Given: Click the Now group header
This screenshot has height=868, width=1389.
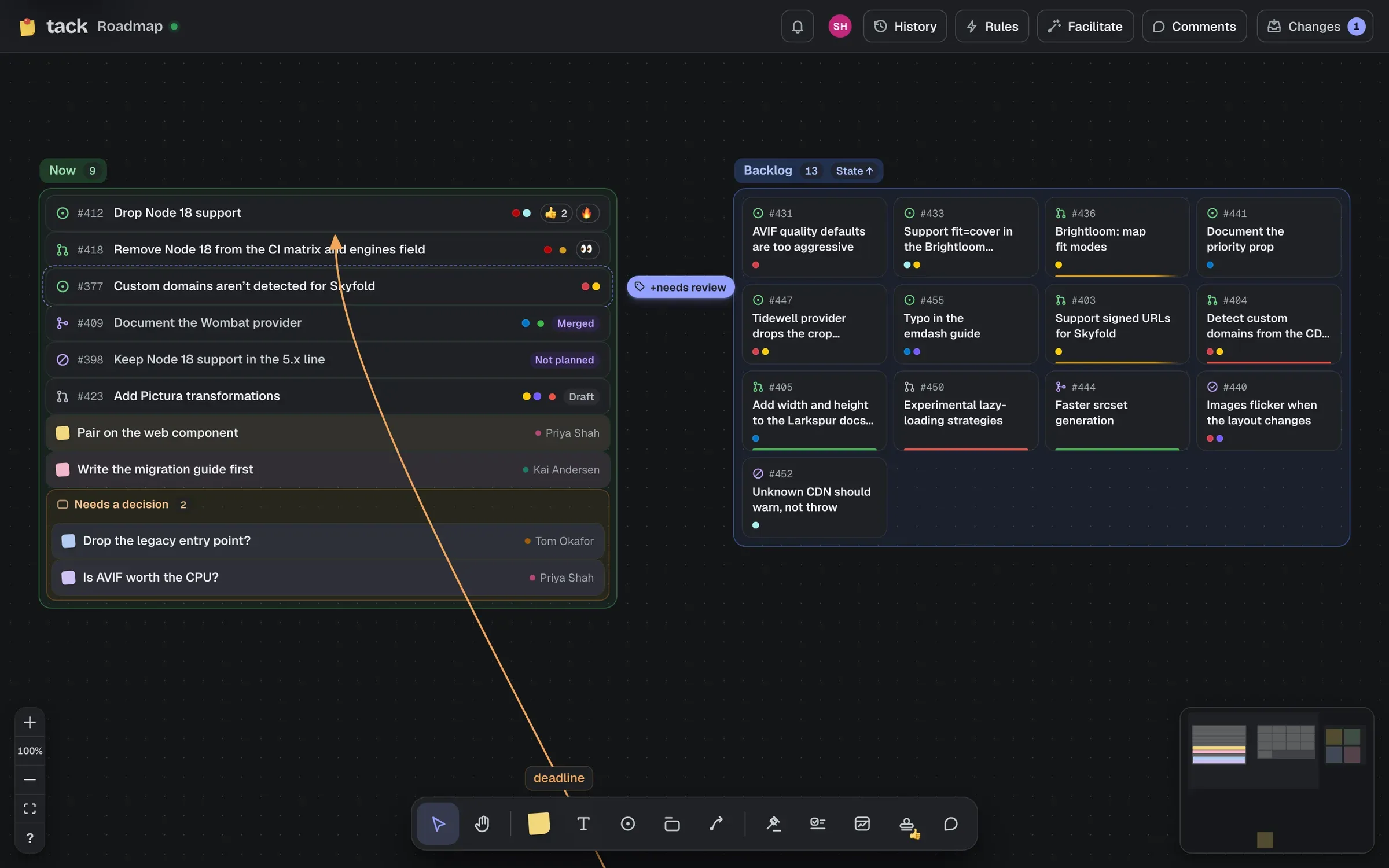Looking at the screenshot, I should [x=73, y=171].
